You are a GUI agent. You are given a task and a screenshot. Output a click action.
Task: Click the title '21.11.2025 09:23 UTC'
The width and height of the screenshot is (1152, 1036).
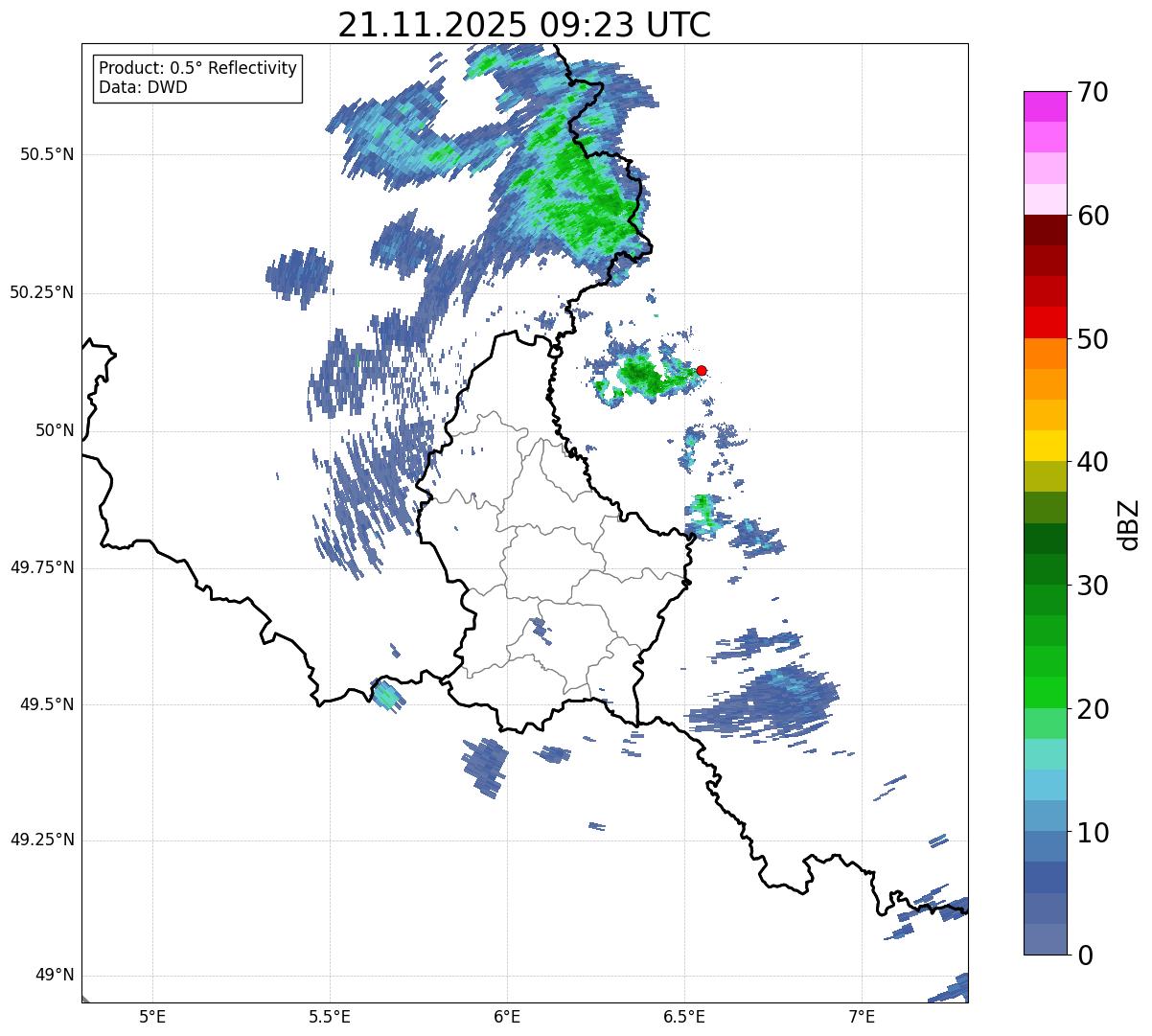524,25
